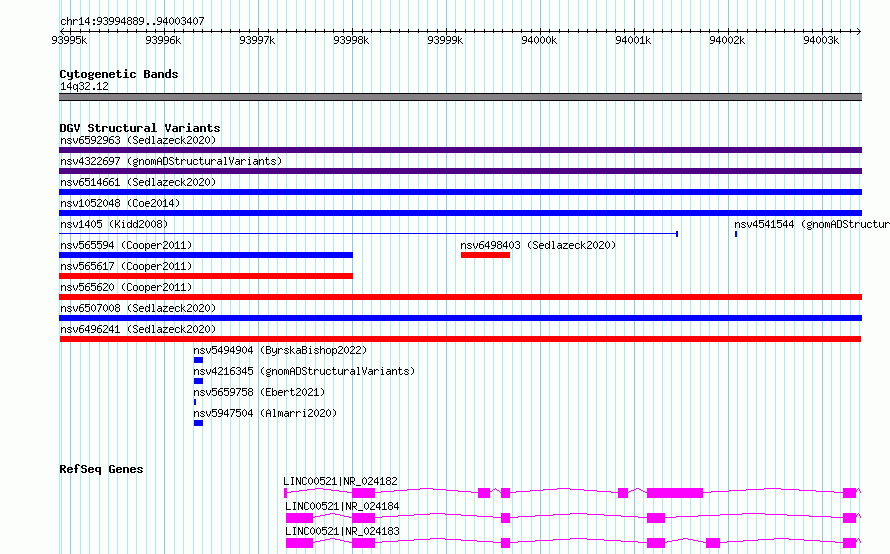Click the RefSeq Genes track title
Screen dimensions: 890x554
[x=101, y=469]
